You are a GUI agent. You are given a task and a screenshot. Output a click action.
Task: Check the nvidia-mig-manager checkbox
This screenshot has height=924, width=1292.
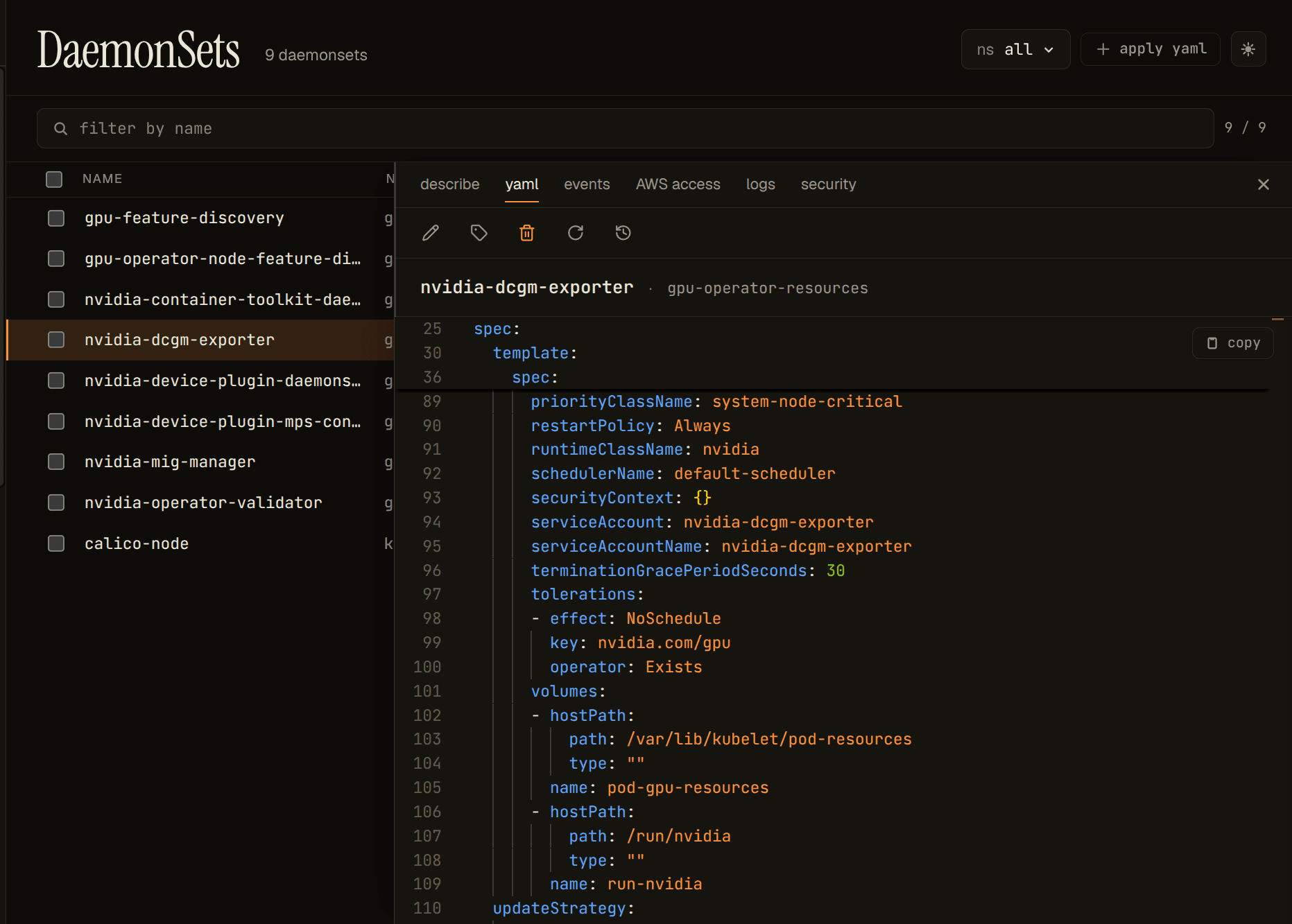tap(56, 462)
